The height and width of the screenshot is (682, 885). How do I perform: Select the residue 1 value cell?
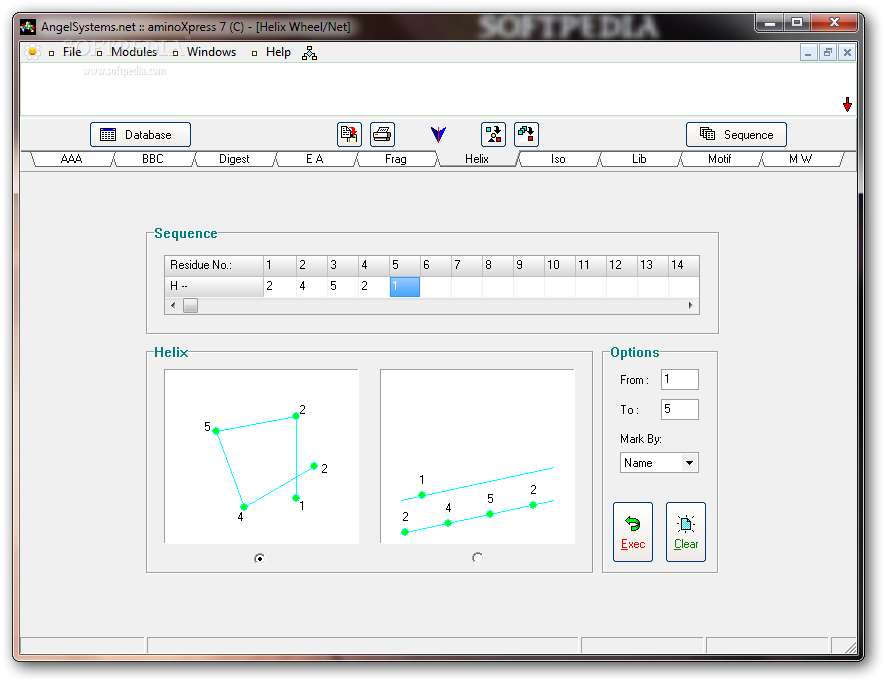pyautogui.click(x=279, y=286)
